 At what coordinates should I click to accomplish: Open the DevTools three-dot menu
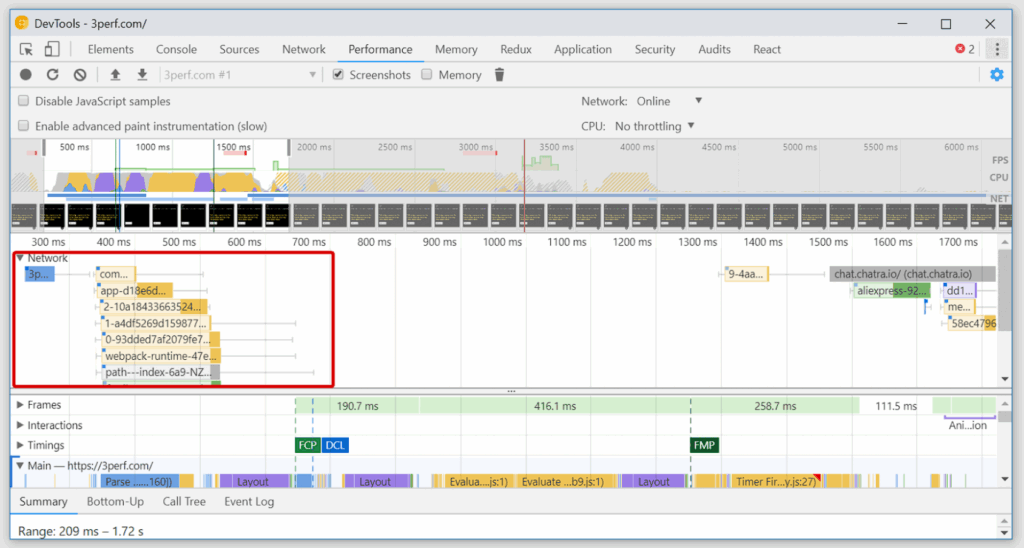[x=996, y=49]
